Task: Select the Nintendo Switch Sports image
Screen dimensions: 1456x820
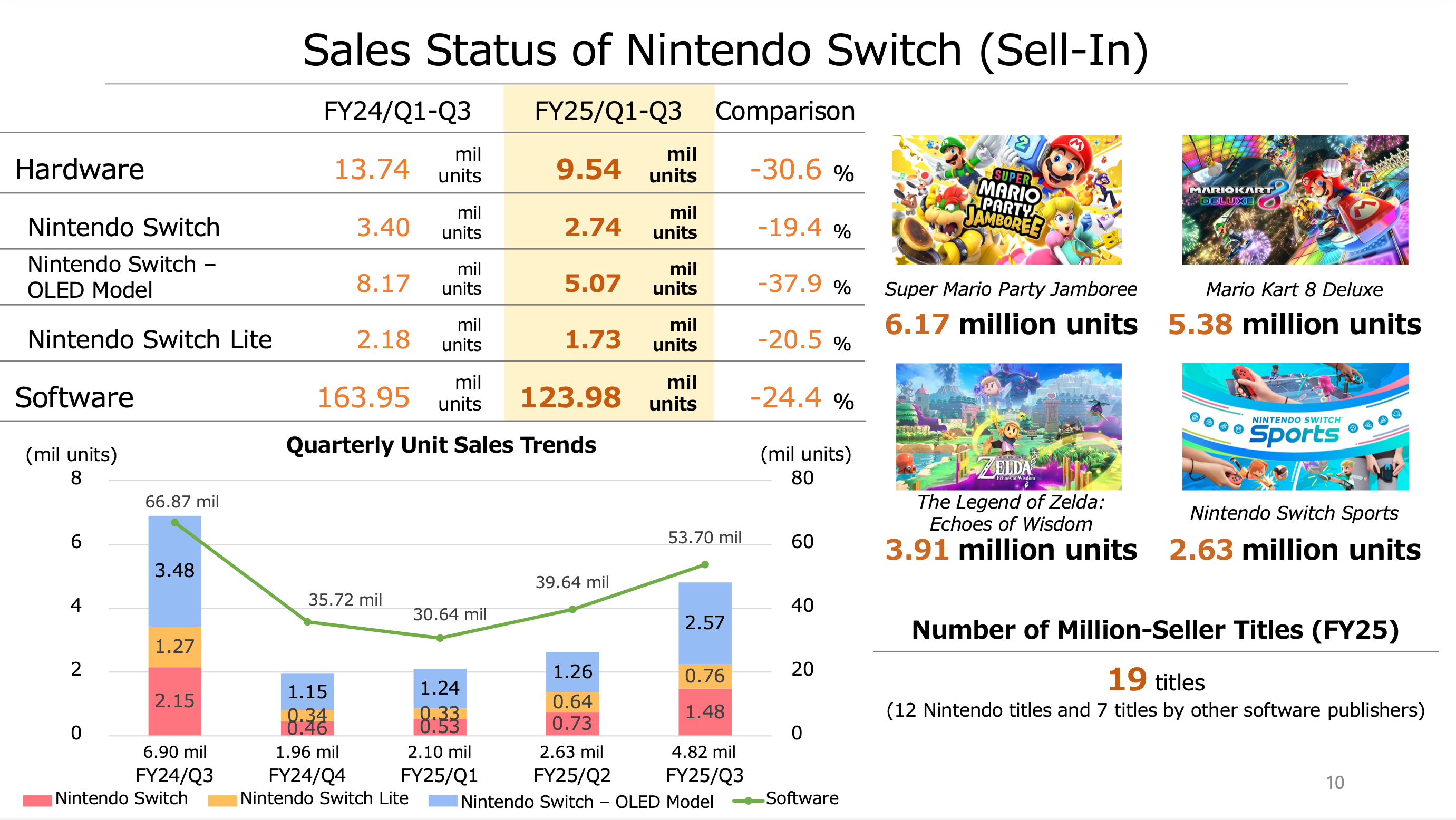Action: click(x=1295, y=426)
